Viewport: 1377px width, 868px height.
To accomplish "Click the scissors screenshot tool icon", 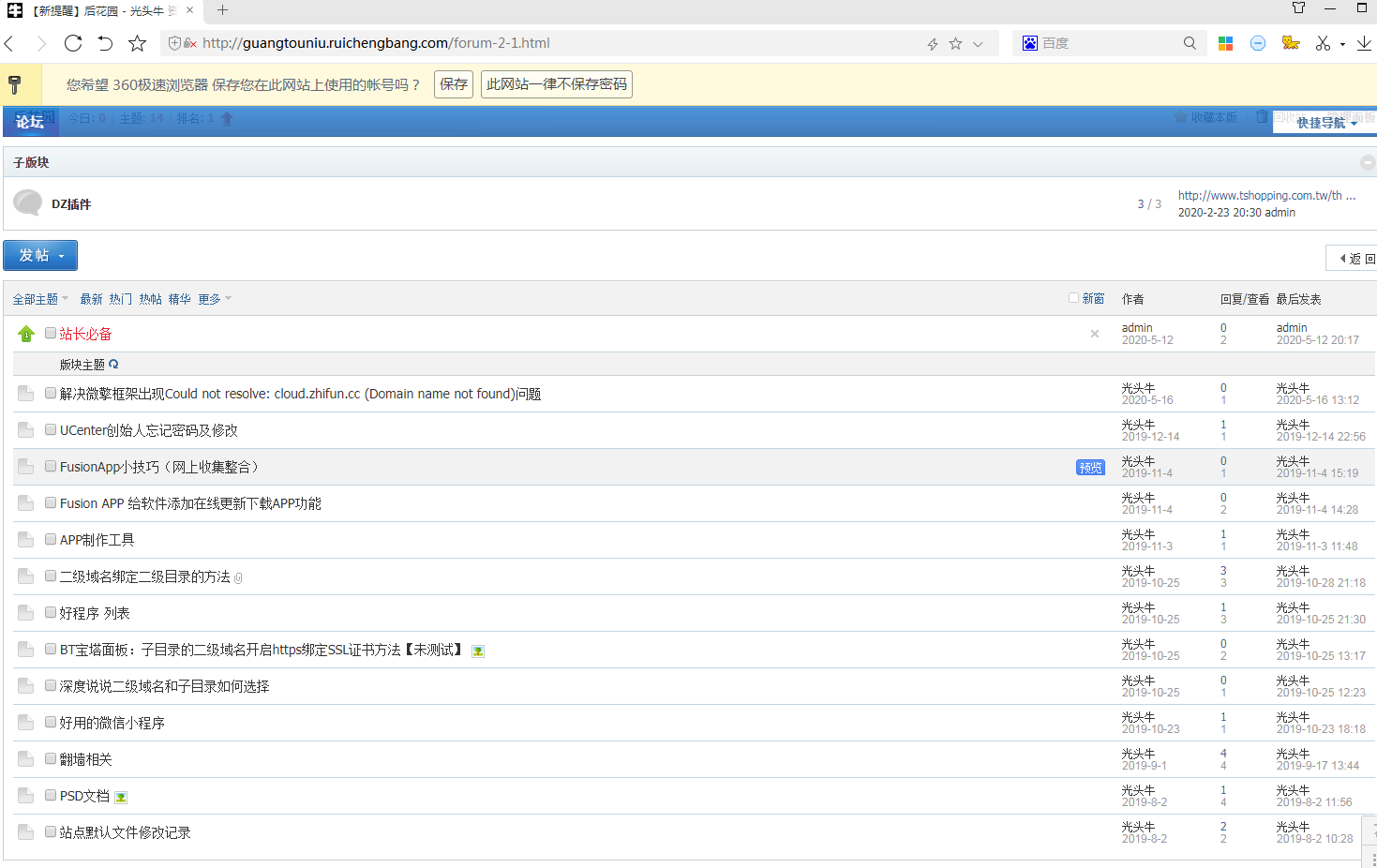I will [1323, 43].
